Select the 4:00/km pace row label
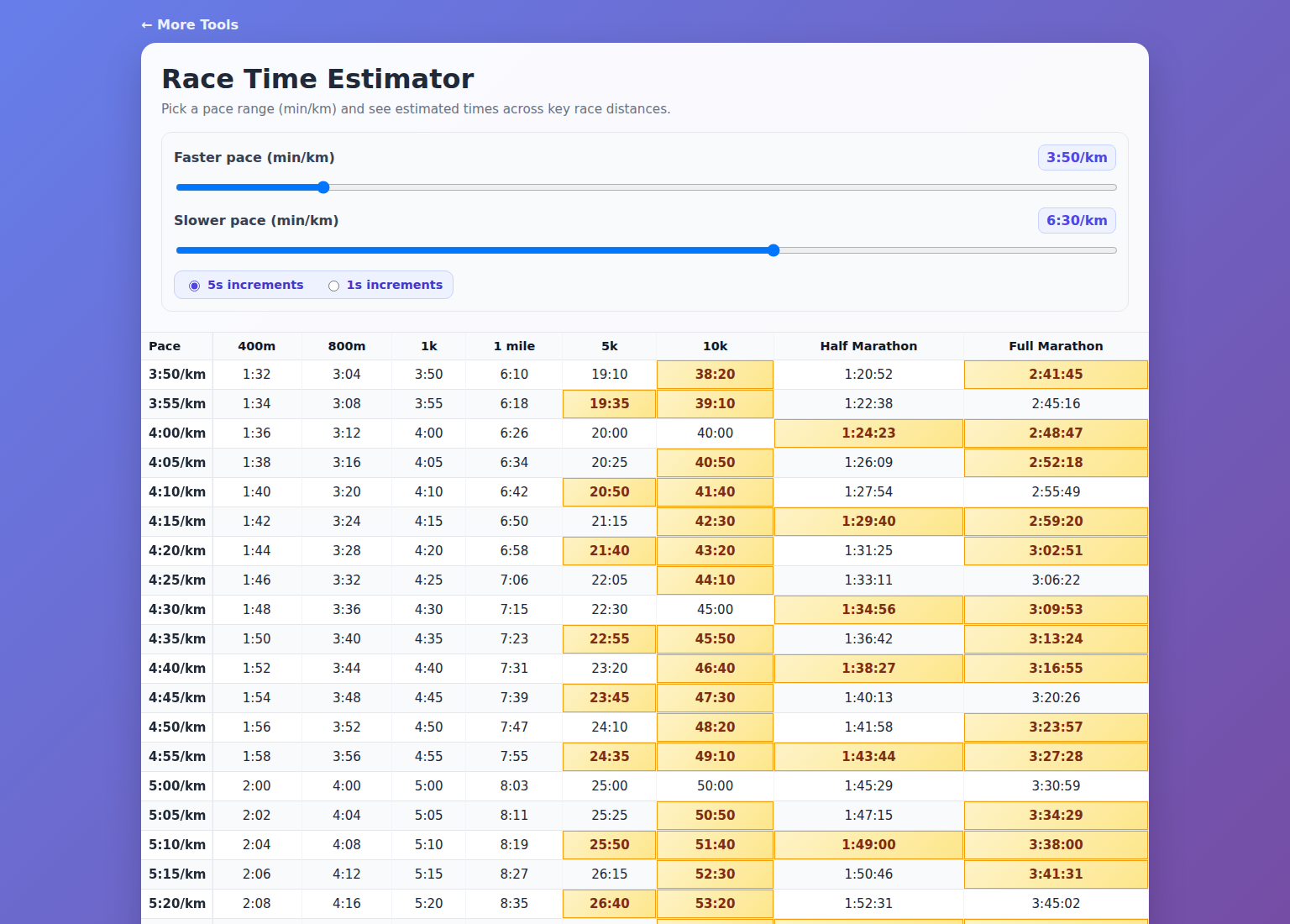 [x=176, y=433]
